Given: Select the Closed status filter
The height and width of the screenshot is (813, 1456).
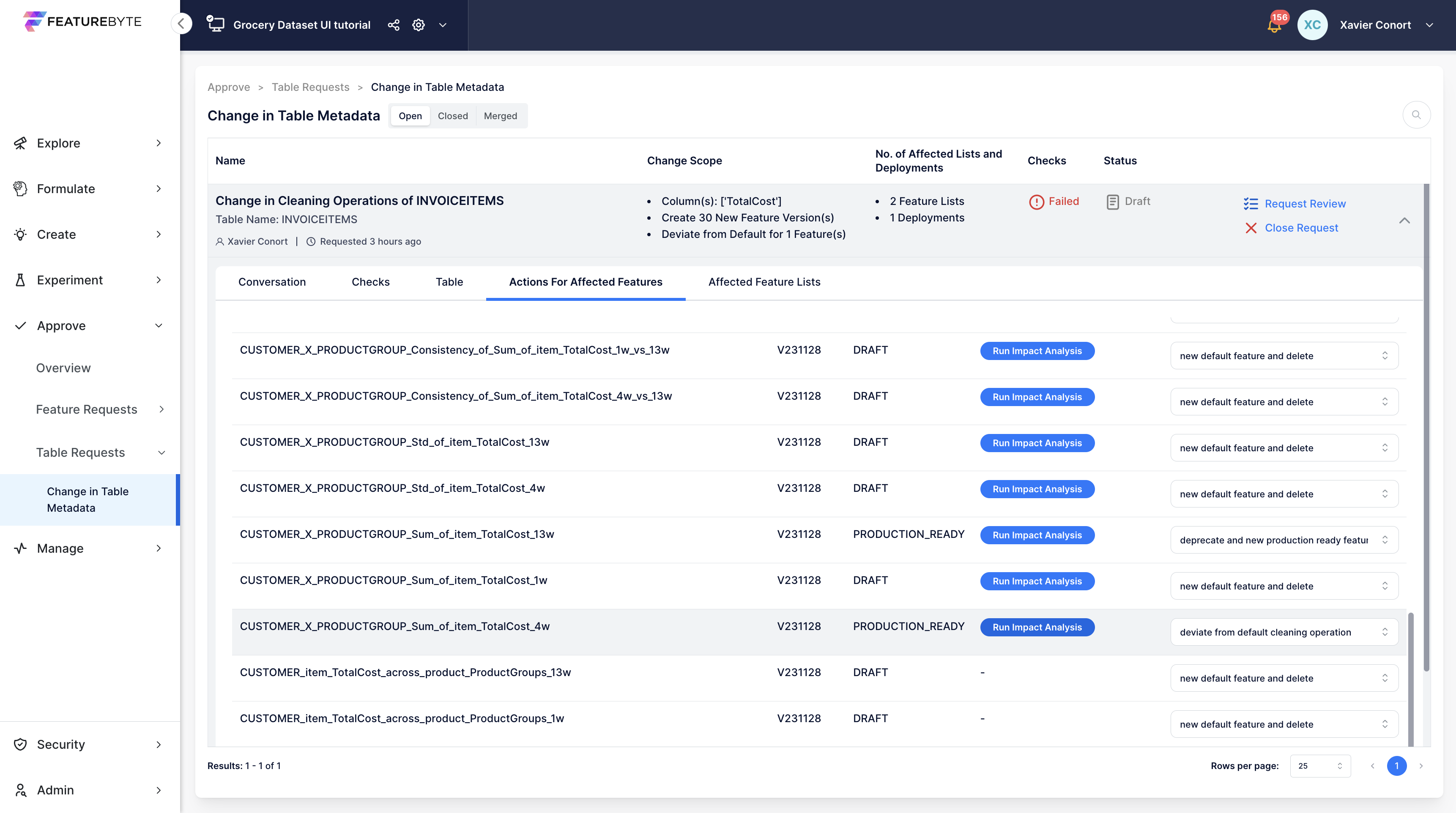Looking at the screenshot, I should coord(453,116).
